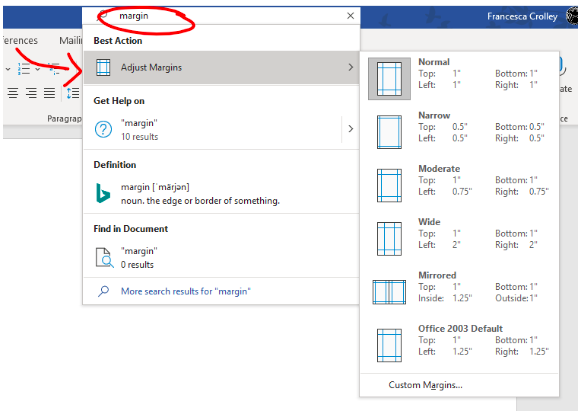Clear the search box with X

click(x=350, y=16)
